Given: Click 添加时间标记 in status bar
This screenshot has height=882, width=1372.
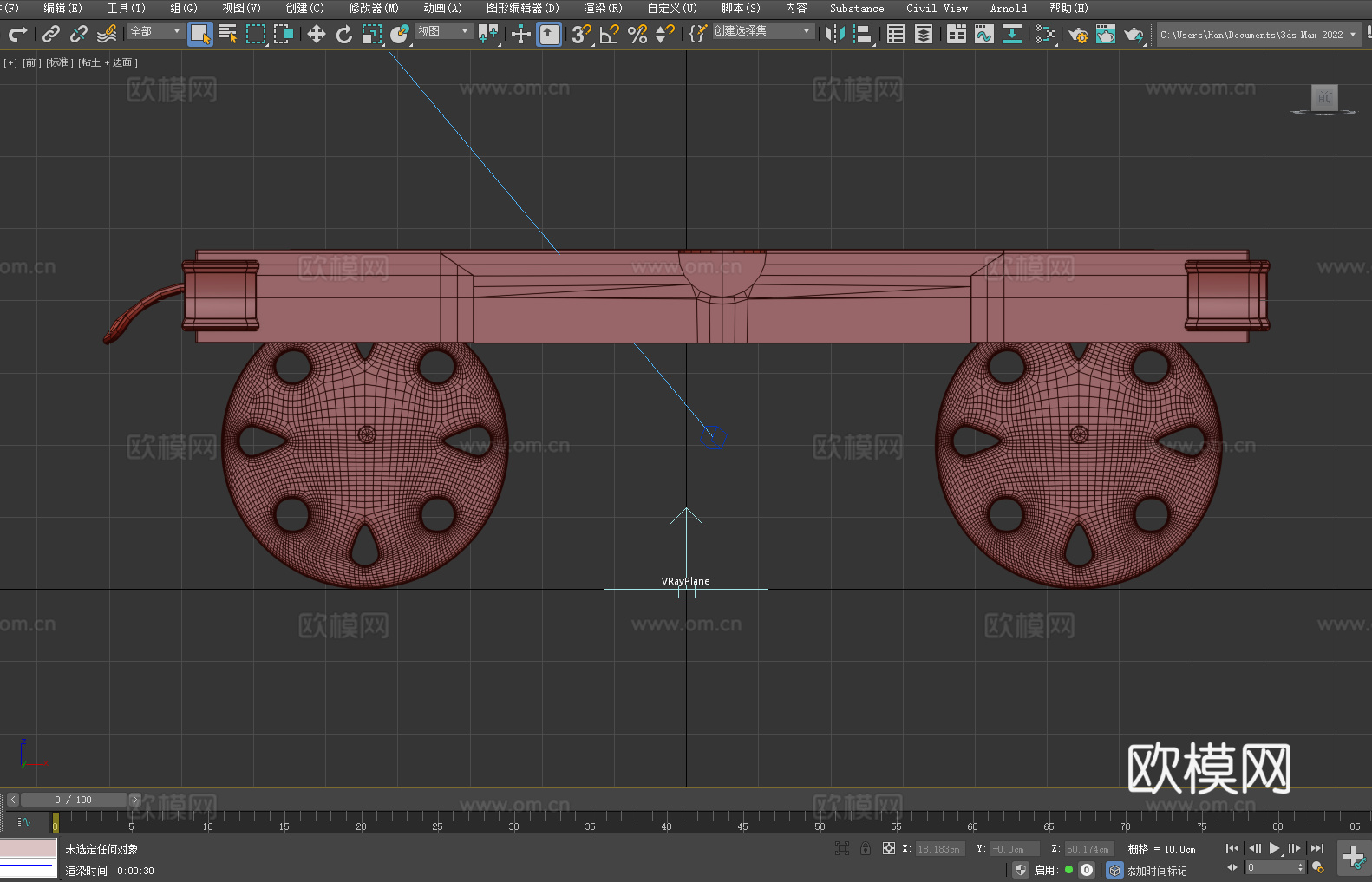Looking at the screenshot, I should pos(1156,870).
